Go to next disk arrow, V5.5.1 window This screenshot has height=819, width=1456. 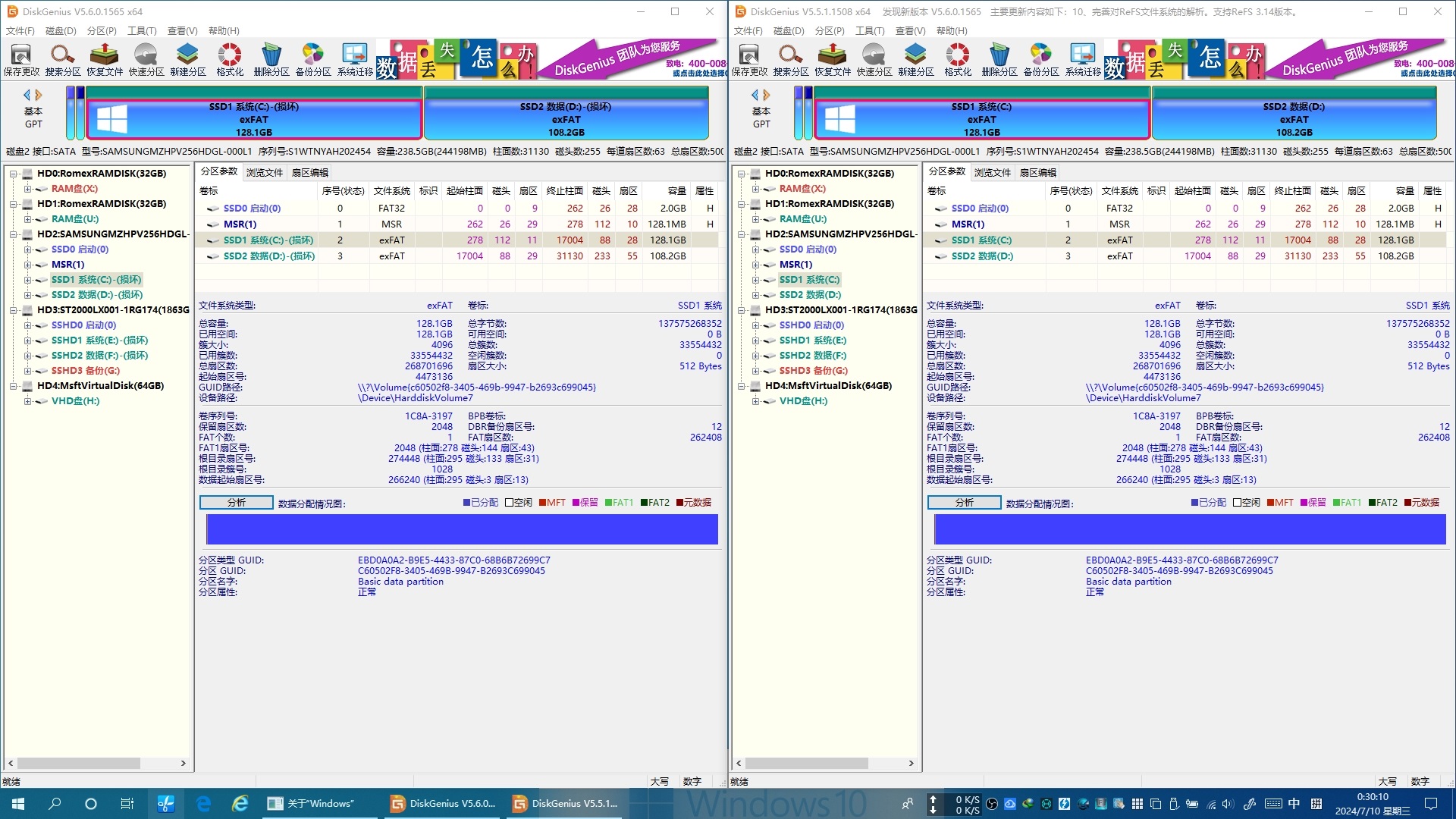click(x=767, y=95)
